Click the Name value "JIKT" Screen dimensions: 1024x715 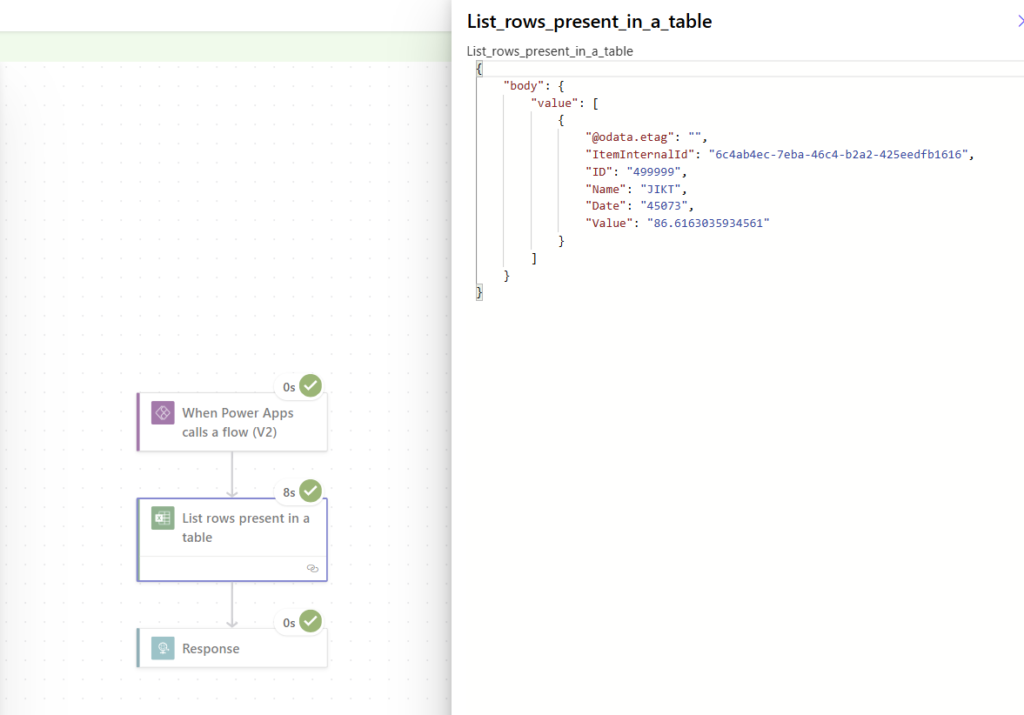coord(660,189)
